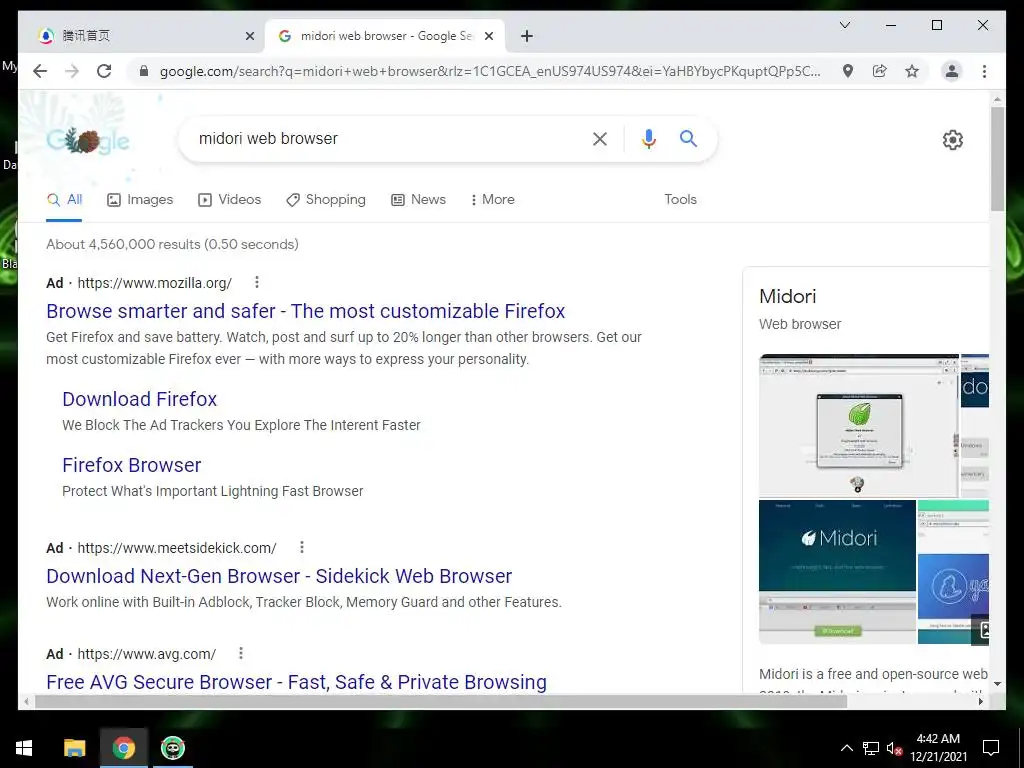Open the notification center icon
The width and height of the screenshot is (1024, 768).
[x=991, y=748]
